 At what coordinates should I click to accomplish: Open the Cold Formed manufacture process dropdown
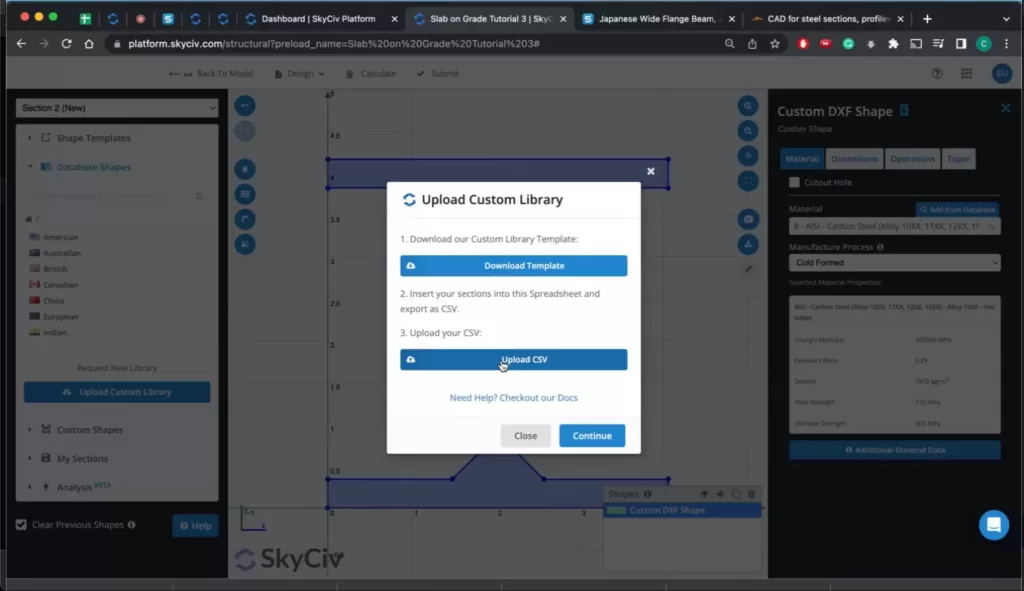click(x=894, y=263)
